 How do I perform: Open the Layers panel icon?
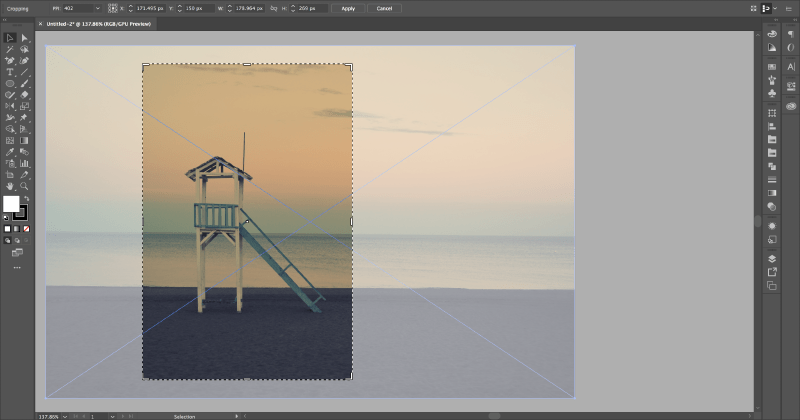pyautogui.click(x=772, y=259)
